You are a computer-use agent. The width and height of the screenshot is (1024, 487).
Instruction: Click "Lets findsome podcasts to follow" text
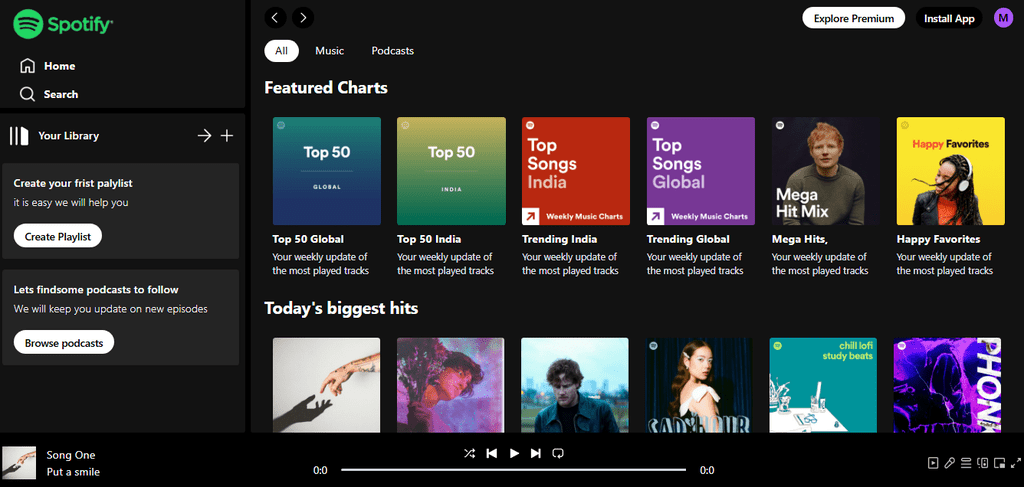tap(96, 290)
